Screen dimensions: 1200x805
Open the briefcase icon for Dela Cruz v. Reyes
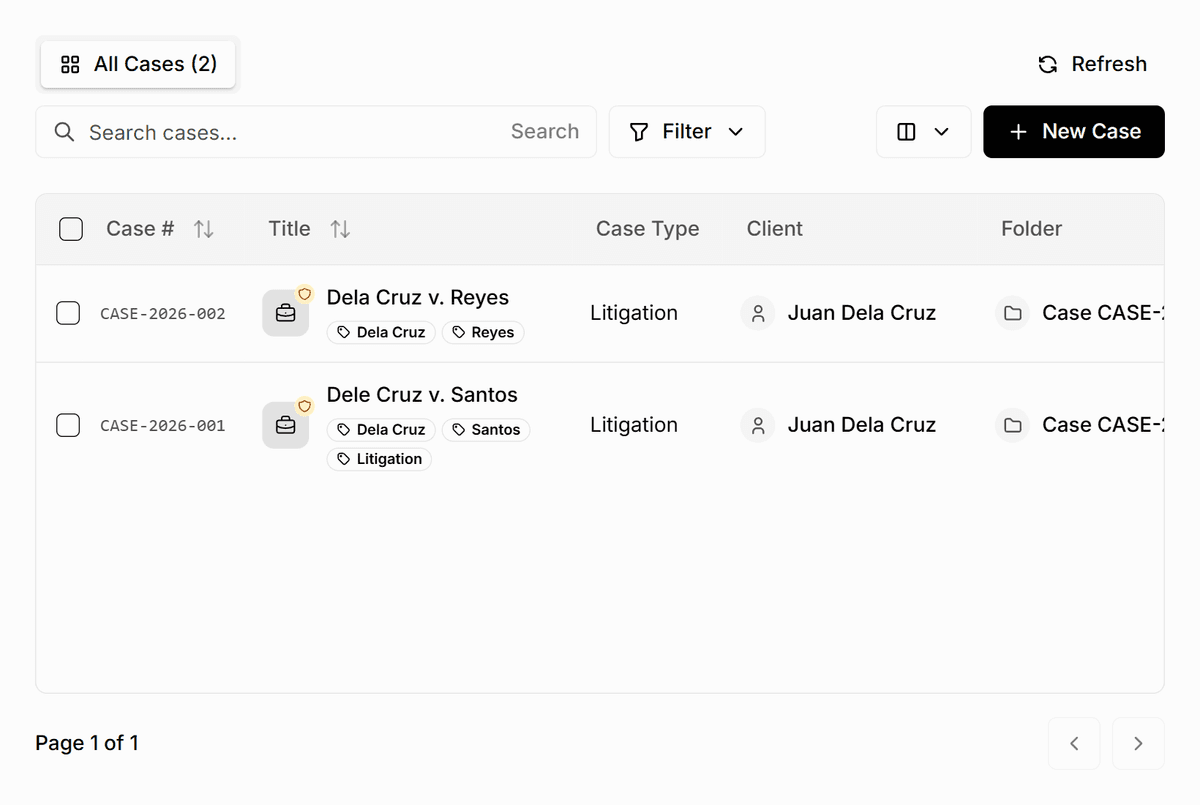click(286, 312)
